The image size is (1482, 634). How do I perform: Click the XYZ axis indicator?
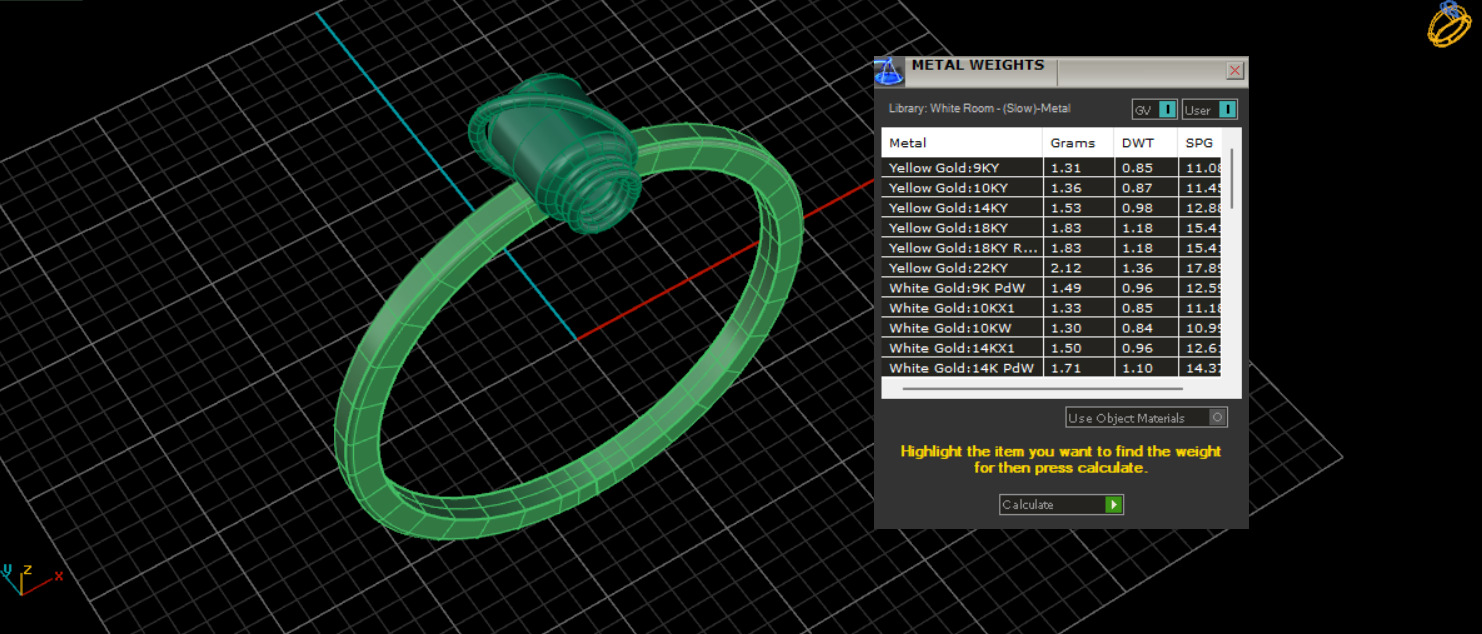tap(30, 578)
